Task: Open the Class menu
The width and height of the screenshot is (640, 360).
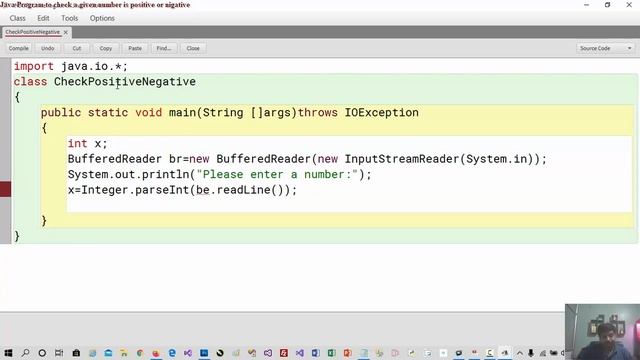Action: click(x=18, y=18)
